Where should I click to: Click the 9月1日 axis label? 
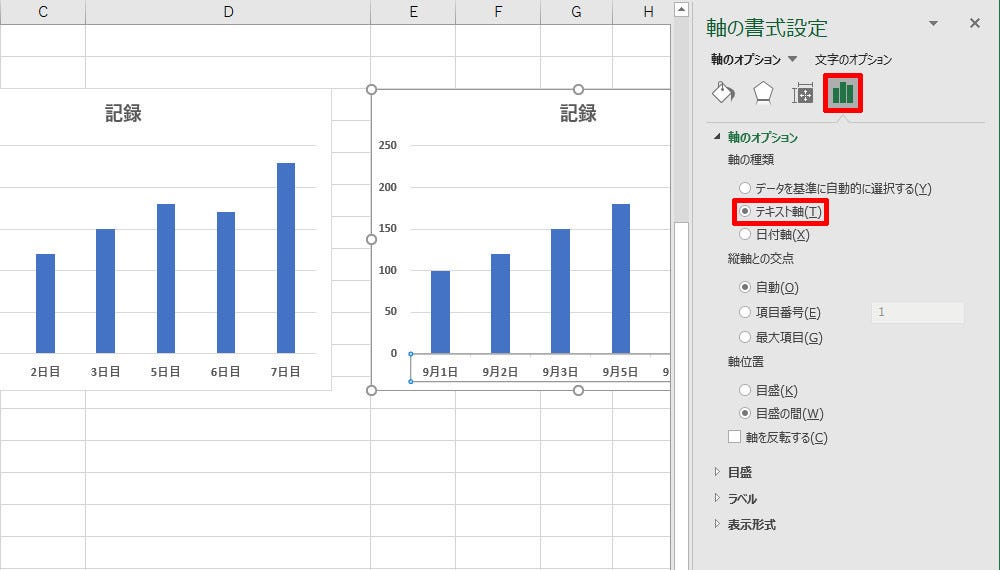tap(440, 372)
